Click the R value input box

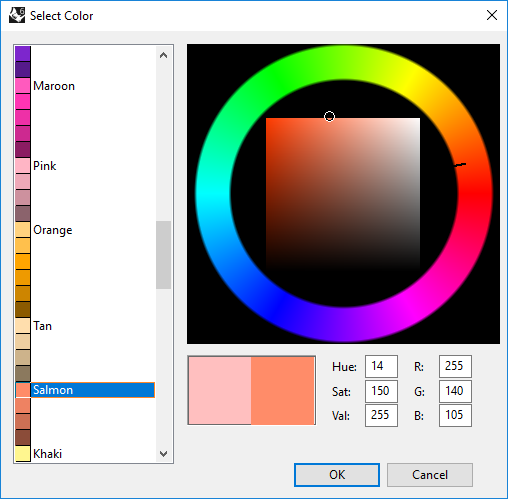[455, 366]
